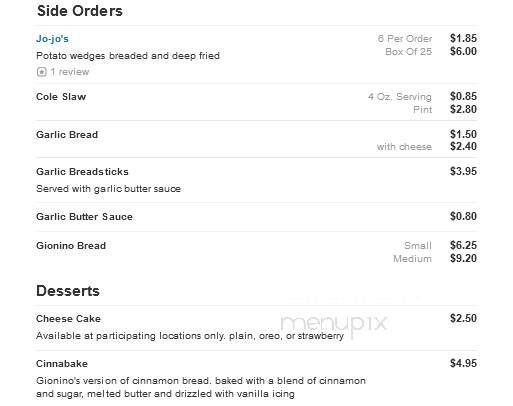Click the $9.20 Medium Gionino Bread price
Image resolution: width=513 pixels, height=406 pixels.
click(x=463, y=258)
